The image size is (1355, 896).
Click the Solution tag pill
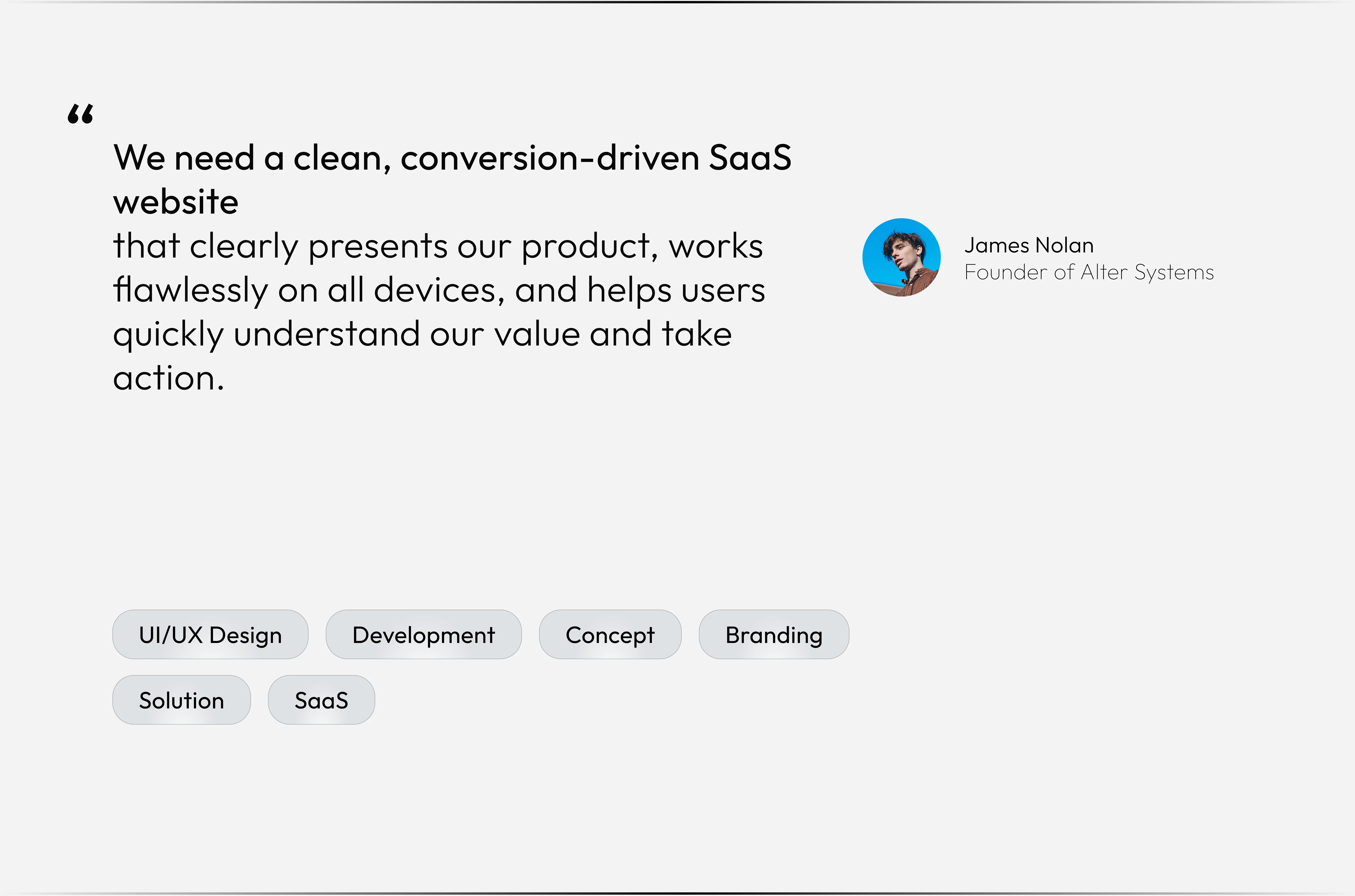point(181,700)
